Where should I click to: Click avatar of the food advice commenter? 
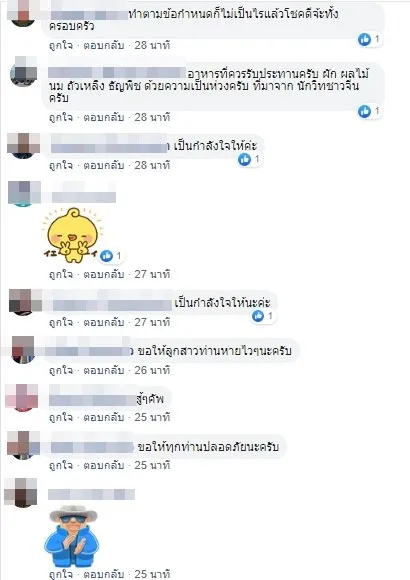pyautogui.click(x=23, y=71)
